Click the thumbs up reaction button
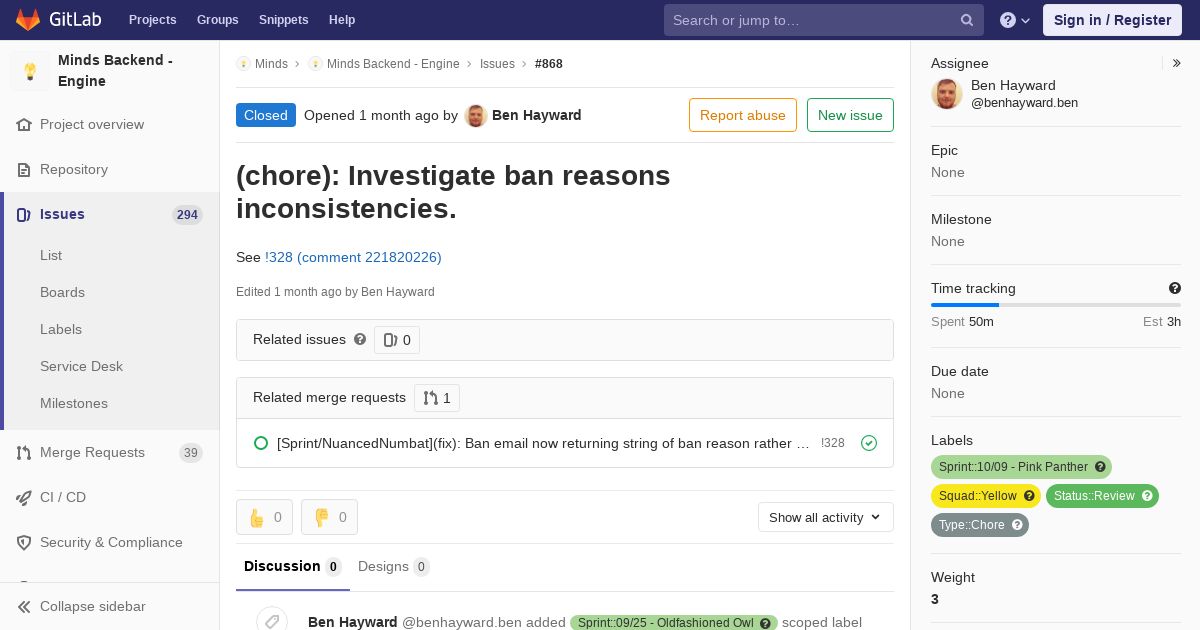1200x630 pixels. (x=264, y=517)
